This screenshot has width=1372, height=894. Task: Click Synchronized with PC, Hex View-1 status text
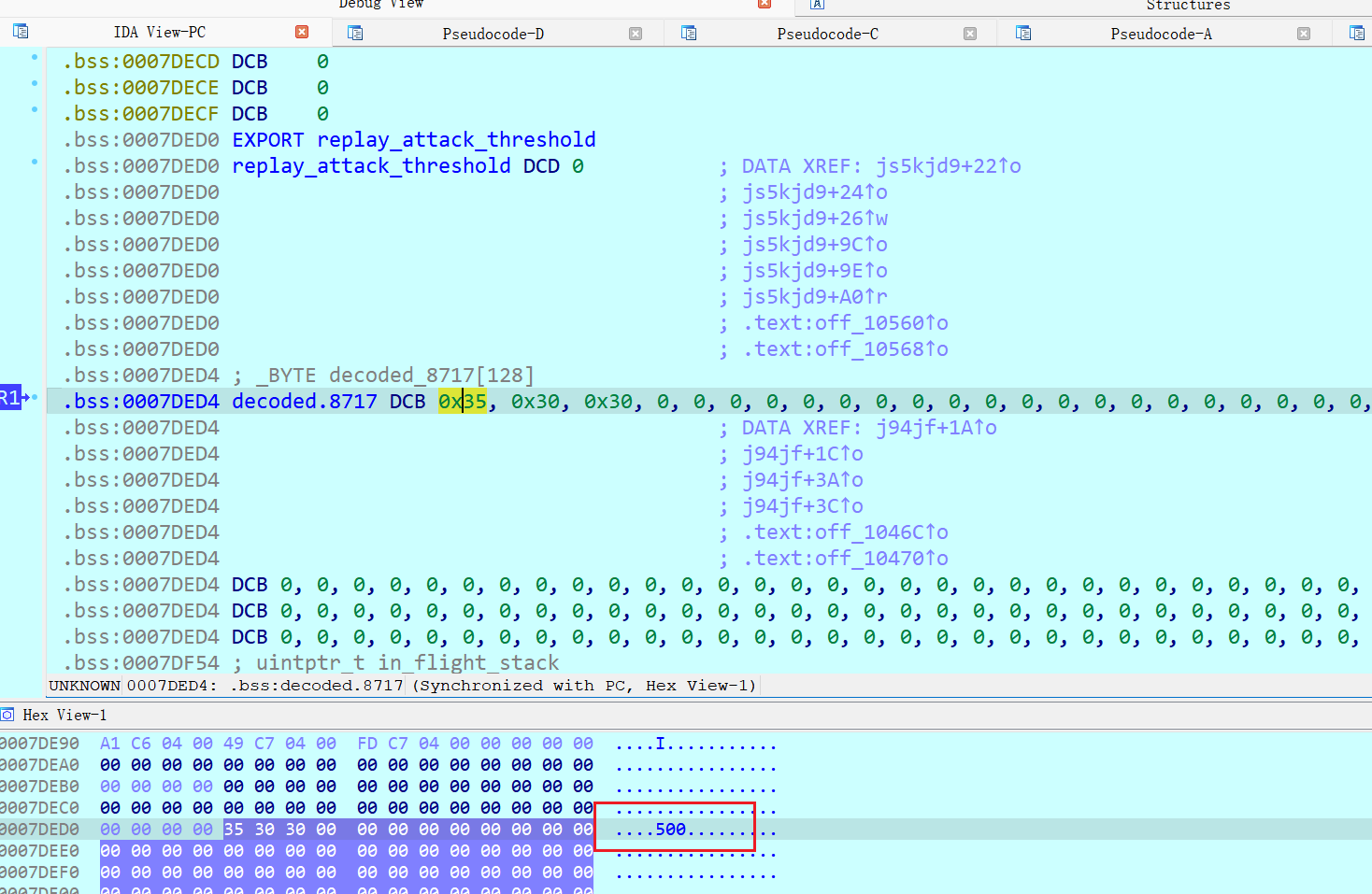coord(584,686)
